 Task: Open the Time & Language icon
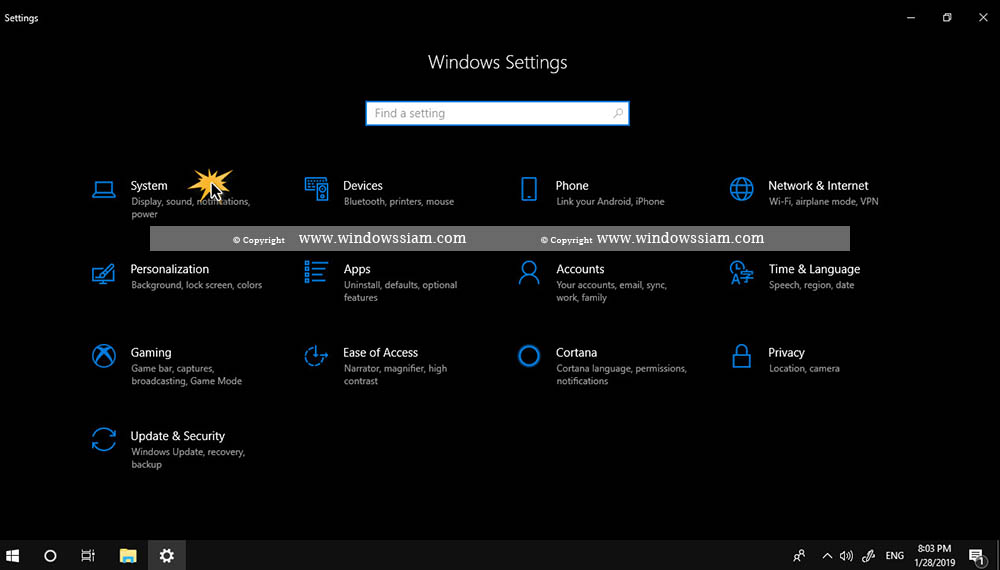pyautogui.click(x=741, y=272)
